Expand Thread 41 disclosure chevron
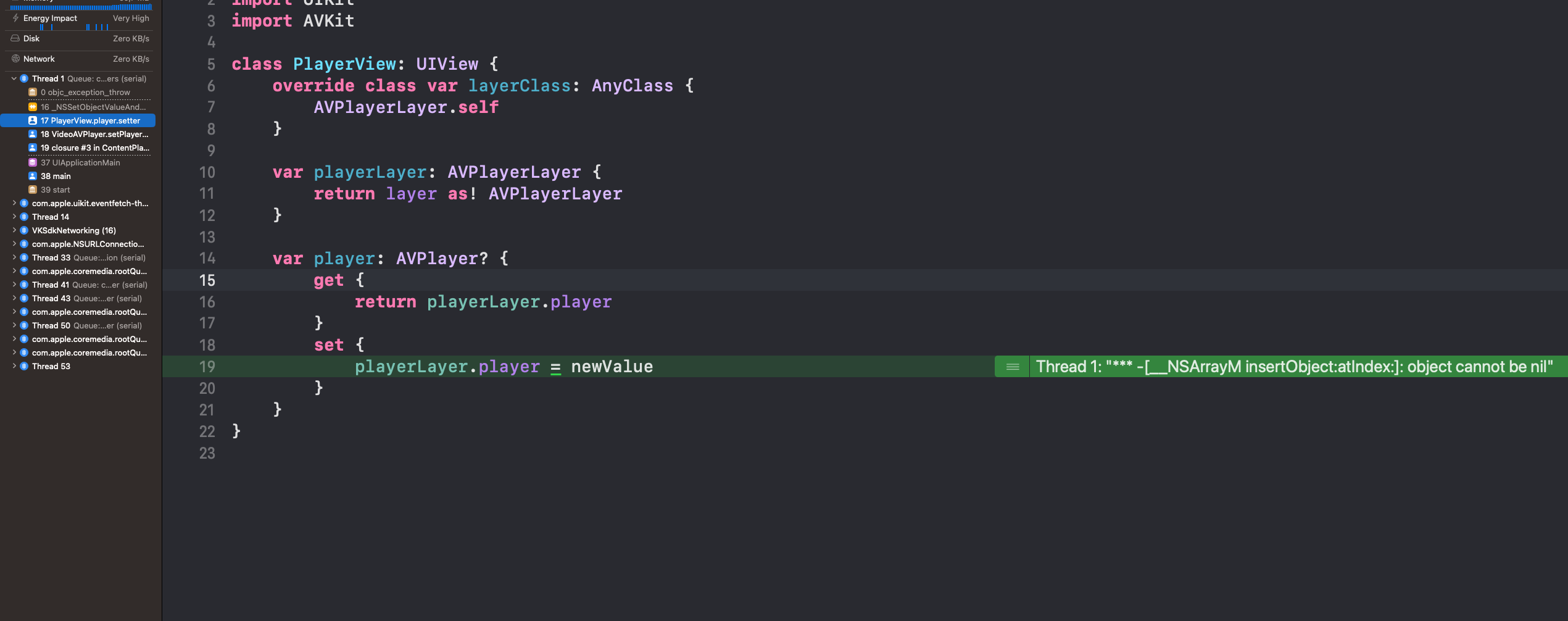1568x621 pixels. (x=14, y=285)
